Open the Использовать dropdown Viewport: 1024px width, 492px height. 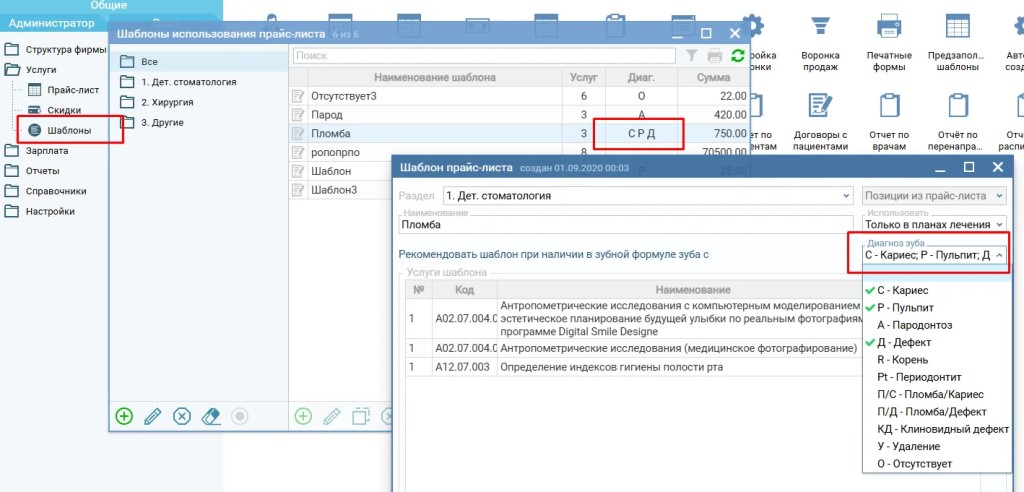pyautogui.click(x=934, y=225)
